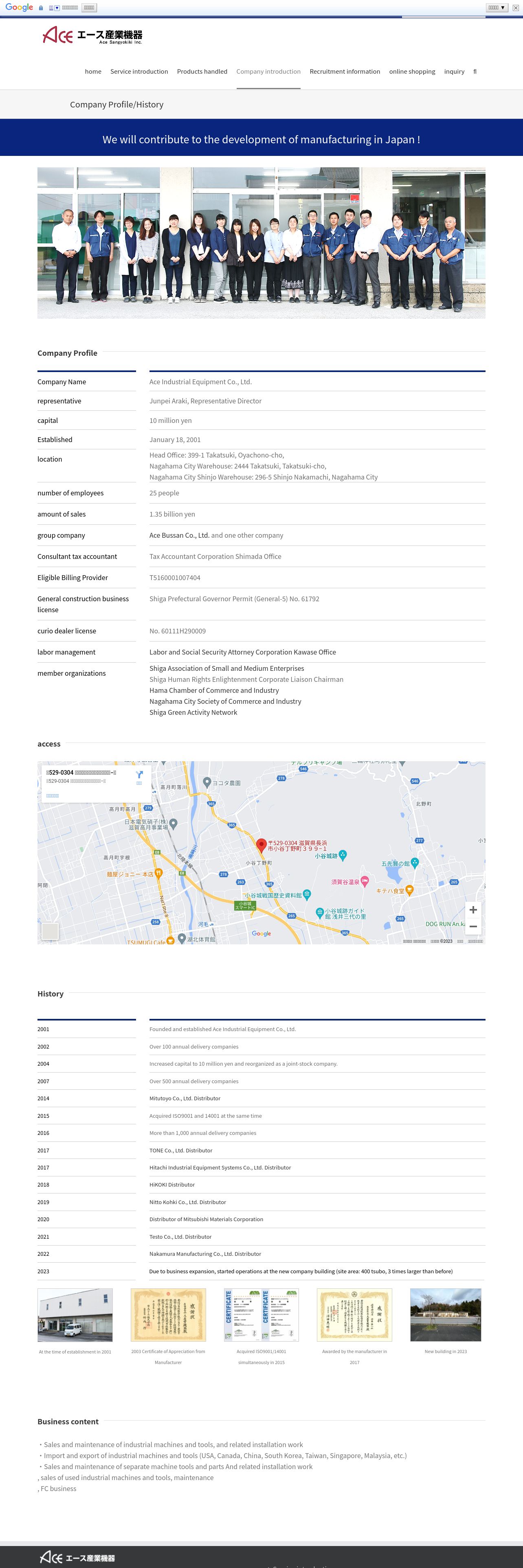523x1568 pixels.
Task: Zoom in on the map
Action: (473, 910)
